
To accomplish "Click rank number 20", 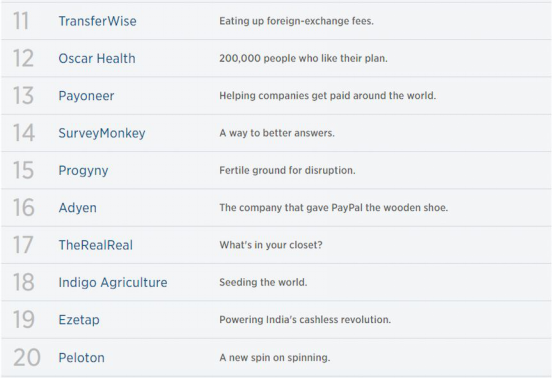I will (x=27, y=358).
